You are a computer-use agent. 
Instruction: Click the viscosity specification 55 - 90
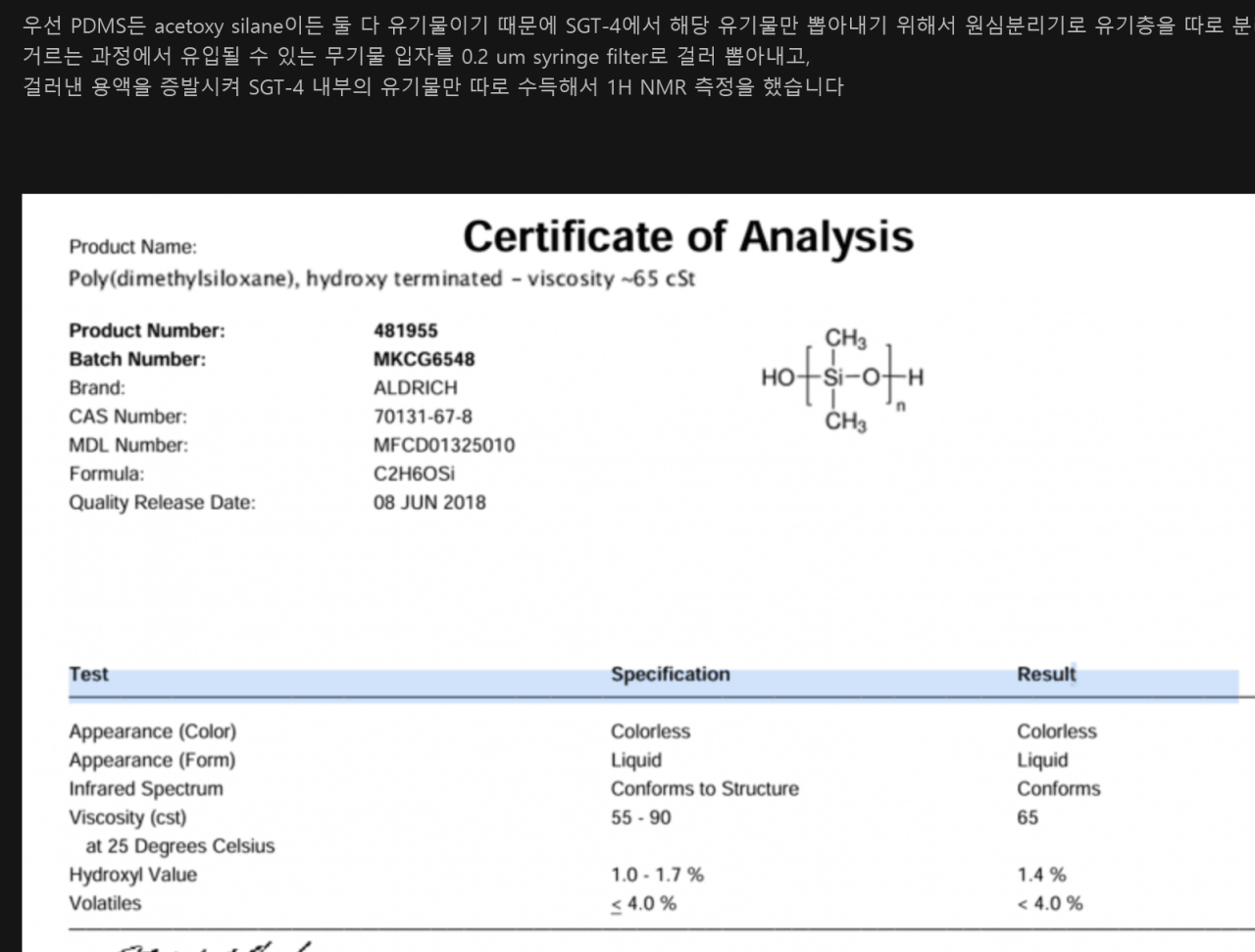click(640, 818)
